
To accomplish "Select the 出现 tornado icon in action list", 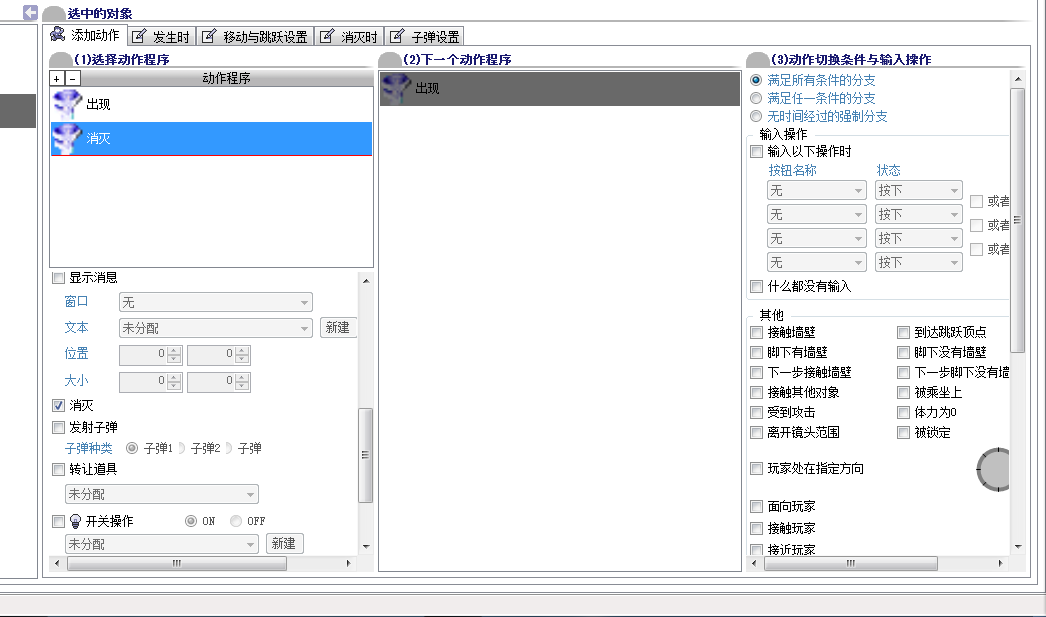I will 67,104.
